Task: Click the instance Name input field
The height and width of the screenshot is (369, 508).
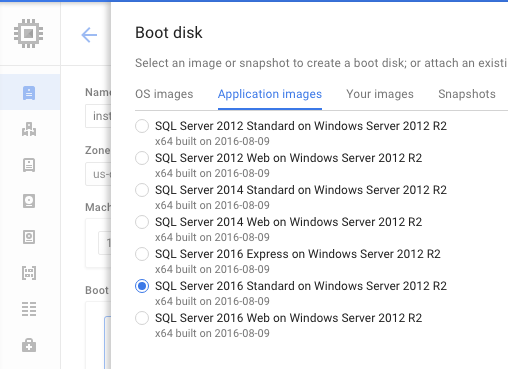Action: coord(98,116)
